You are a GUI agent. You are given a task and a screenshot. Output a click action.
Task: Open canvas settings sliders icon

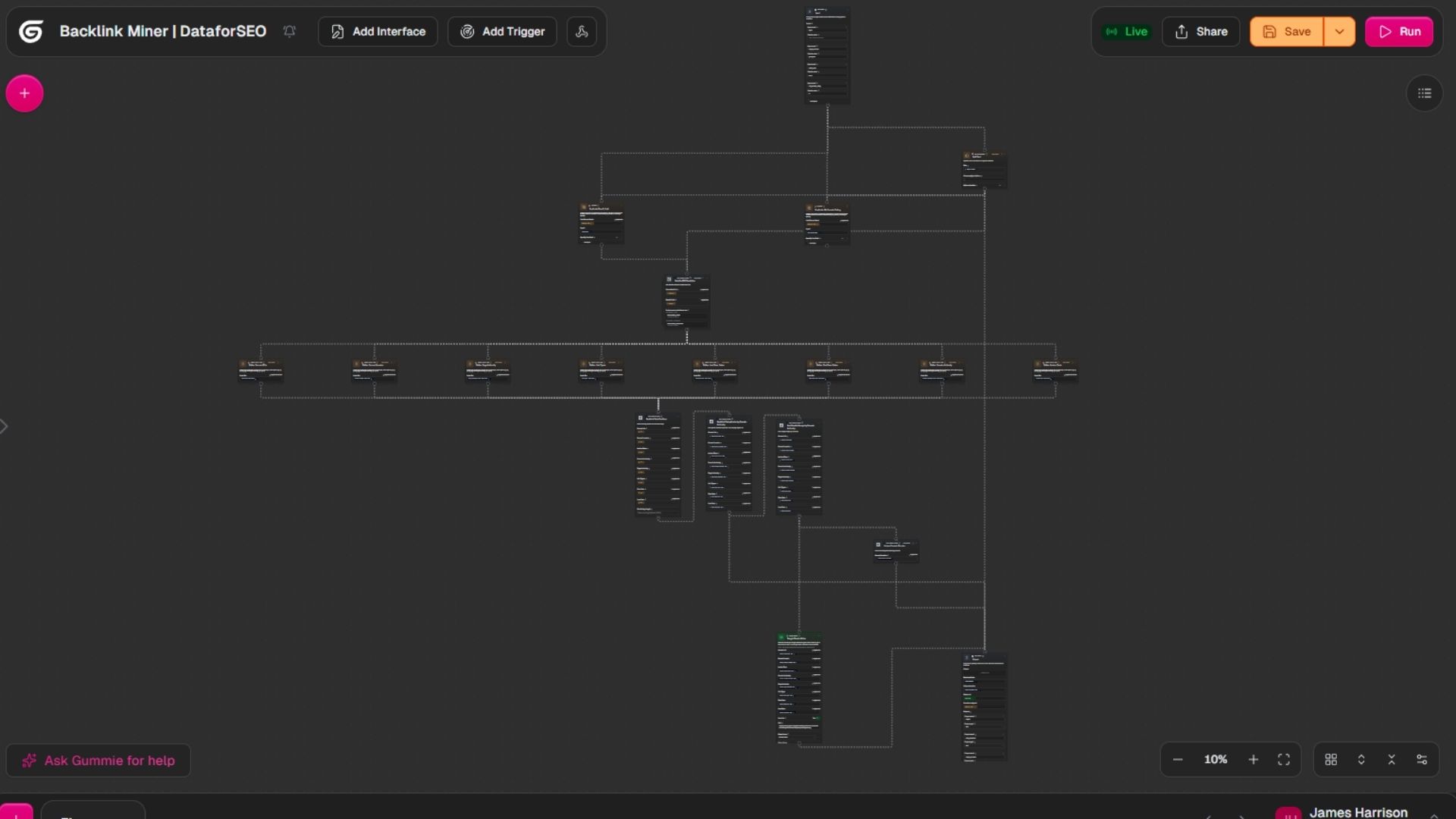pyautogui.click(x=1422, y=760)
